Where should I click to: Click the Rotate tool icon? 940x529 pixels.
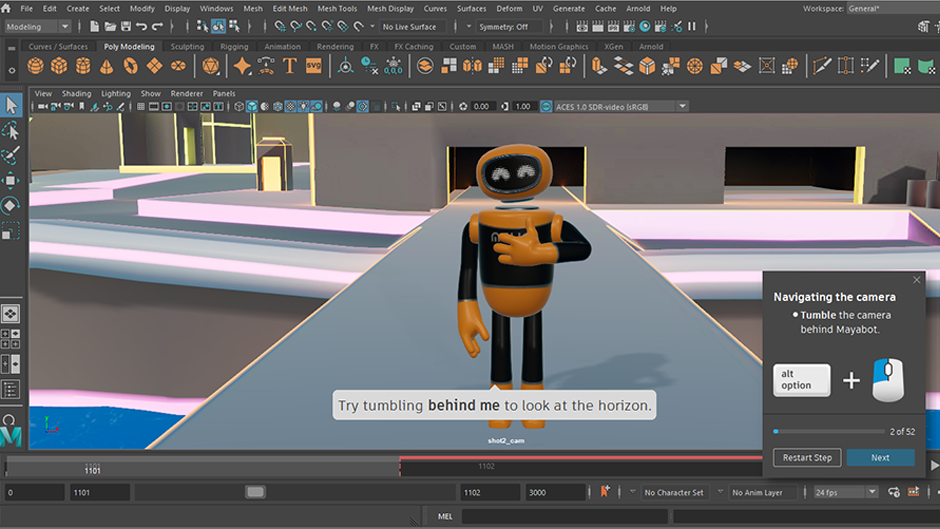click(11, 206)
